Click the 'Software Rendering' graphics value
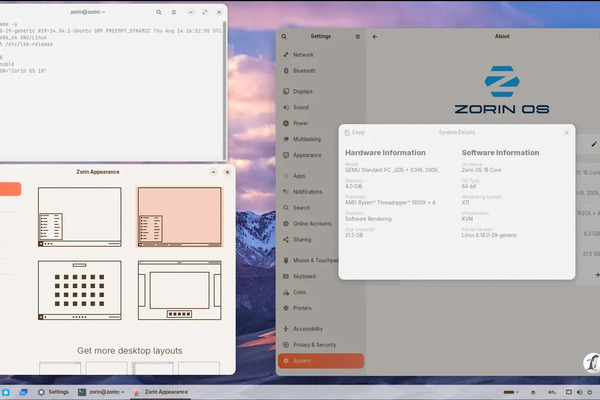This screenshot has height=400, width=600. point(368,219)
